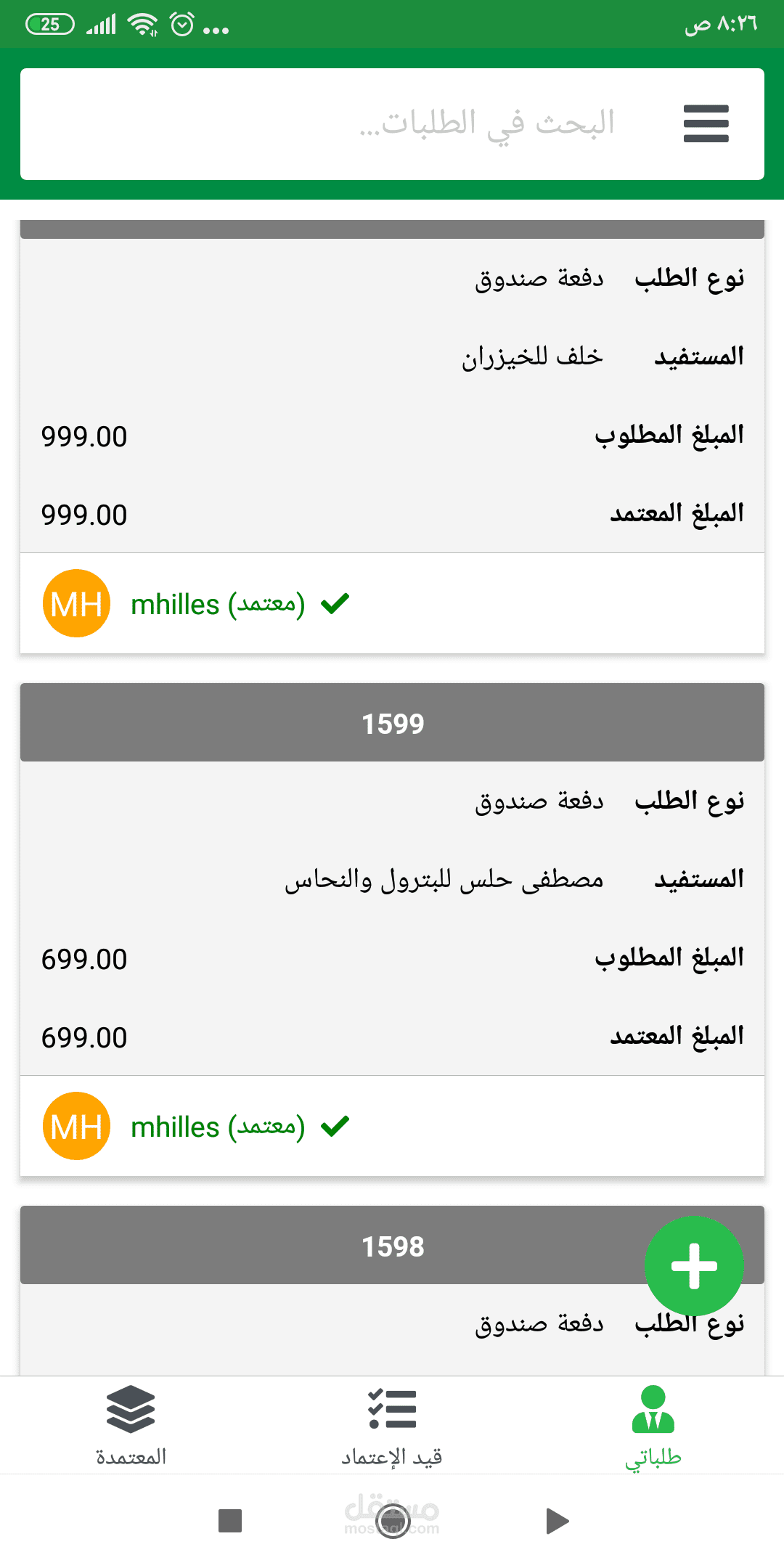Open the request 1599 header
Viewport: 784px width, 1568px height.
click(x=392, y=723)
